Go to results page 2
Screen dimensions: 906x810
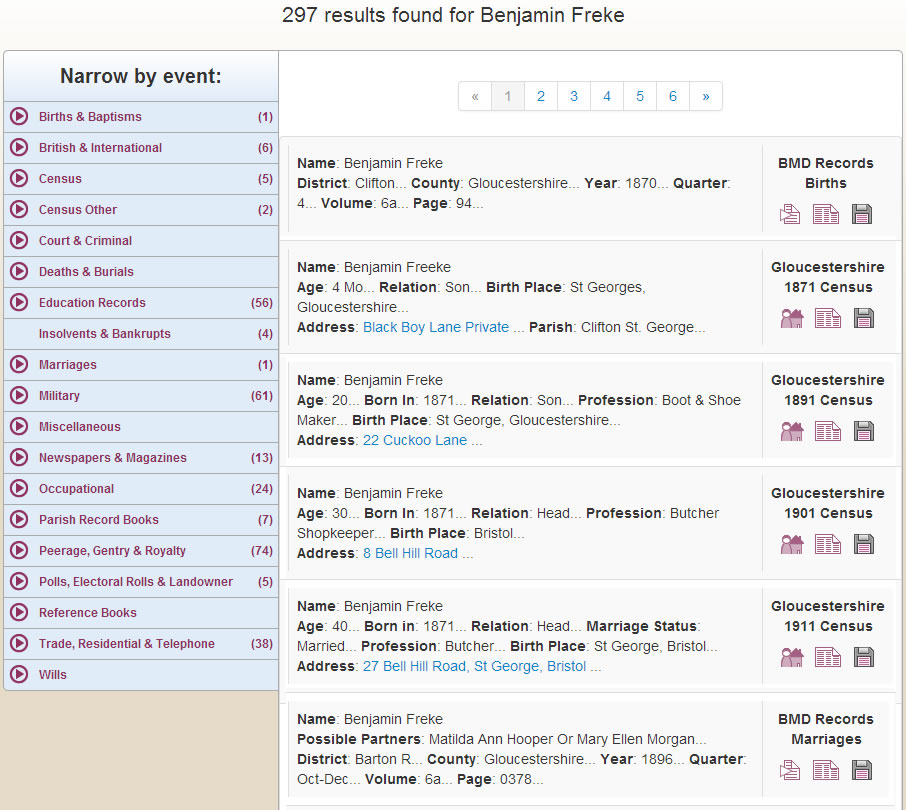coord(541,96)
